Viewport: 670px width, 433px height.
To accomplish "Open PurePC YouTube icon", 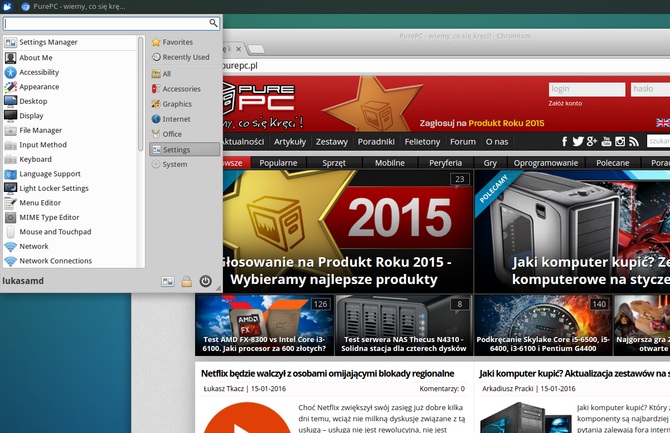I will [x=606, y=141].
